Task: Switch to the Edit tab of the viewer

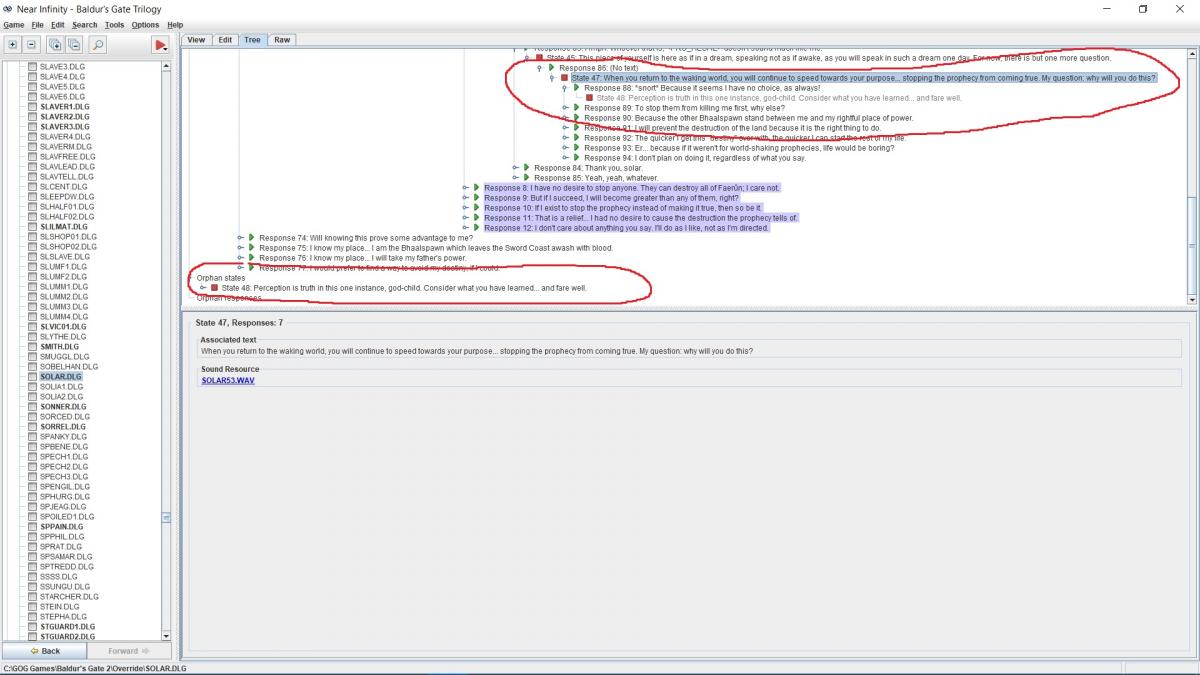Action: tap(225, 40)
